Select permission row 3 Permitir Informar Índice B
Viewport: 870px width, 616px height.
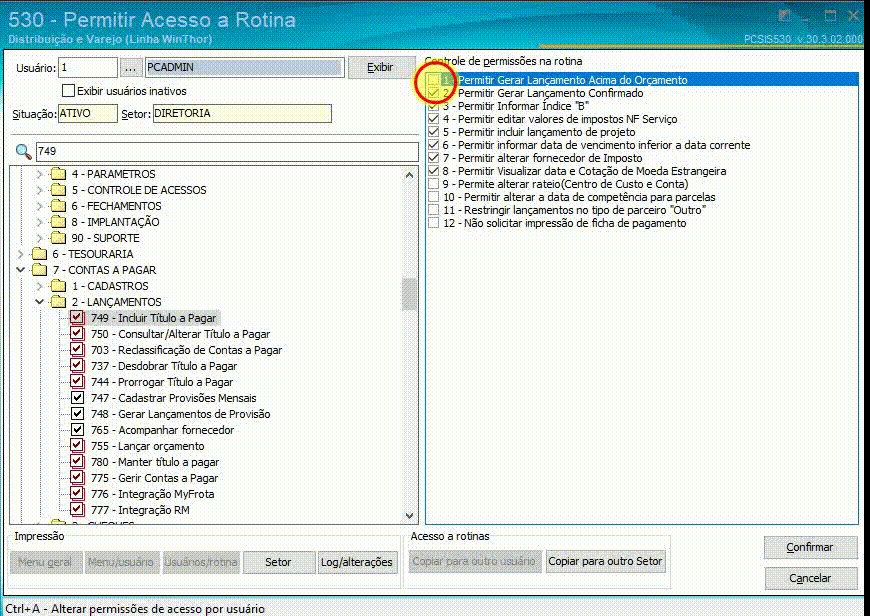click(x=643, y=106)
